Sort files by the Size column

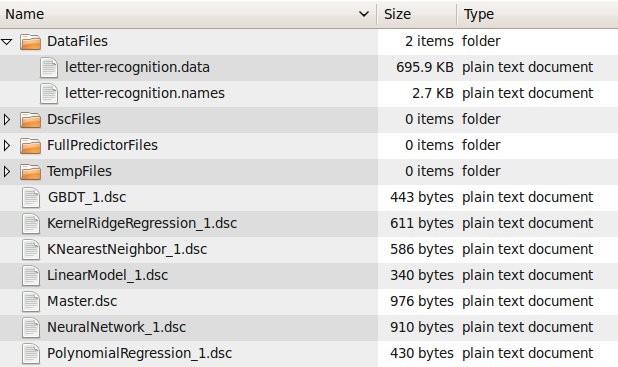tap(417, 14)
